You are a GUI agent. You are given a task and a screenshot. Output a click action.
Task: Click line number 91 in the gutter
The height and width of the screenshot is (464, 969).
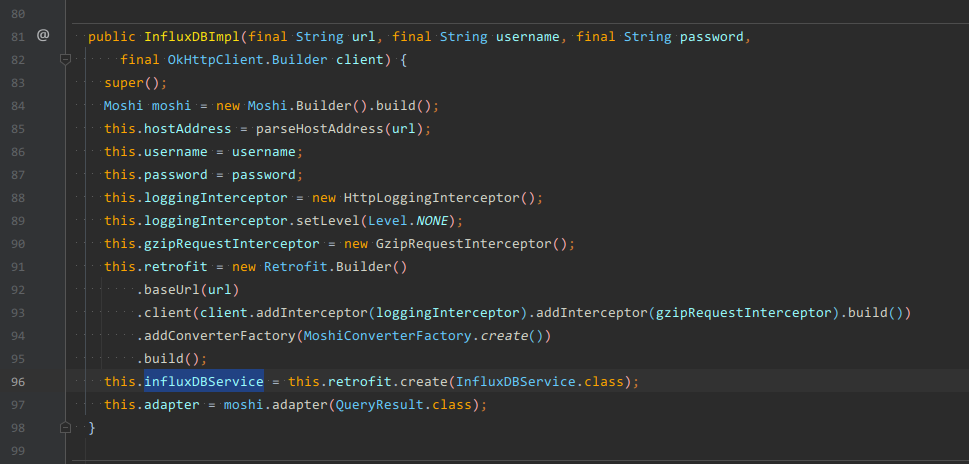click(18, 267)
